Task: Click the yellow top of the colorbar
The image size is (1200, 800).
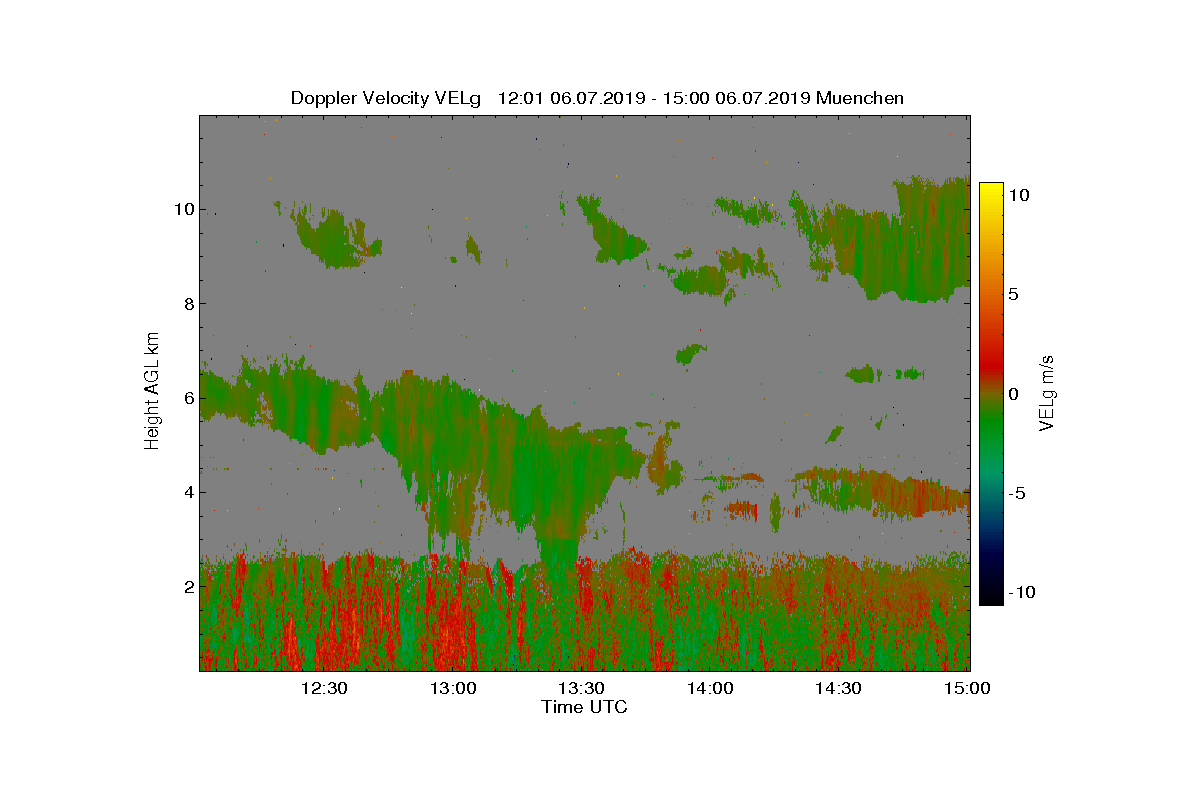Action: coord(990,192)
